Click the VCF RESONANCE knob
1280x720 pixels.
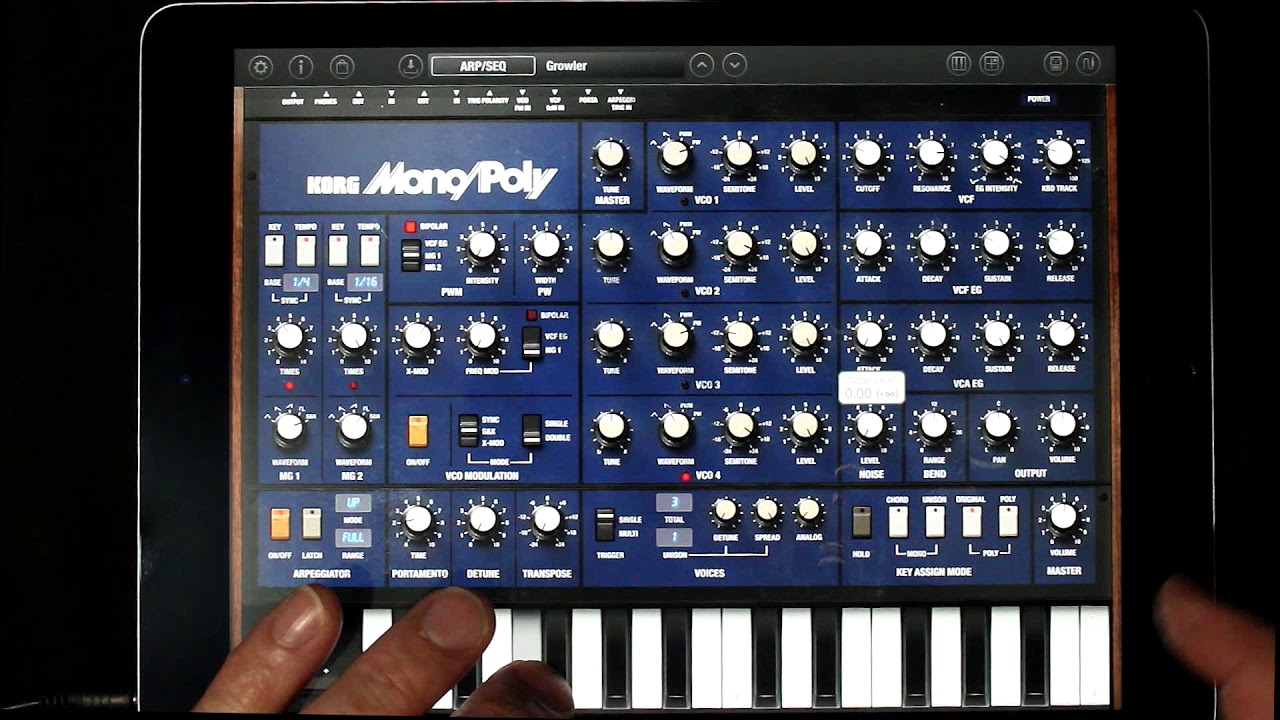pyautogui.click(x=931, y=153)
